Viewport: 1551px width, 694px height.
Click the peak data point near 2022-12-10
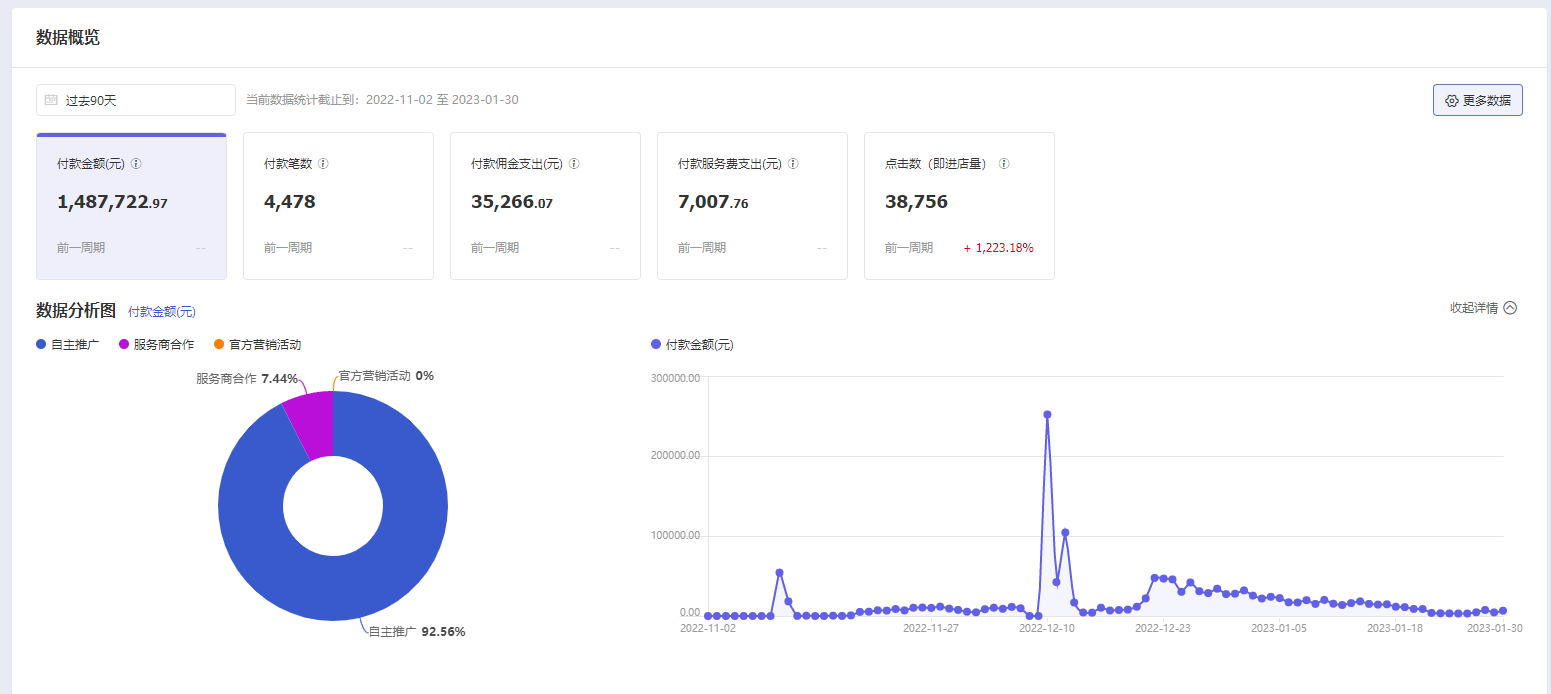point(1047,414)
